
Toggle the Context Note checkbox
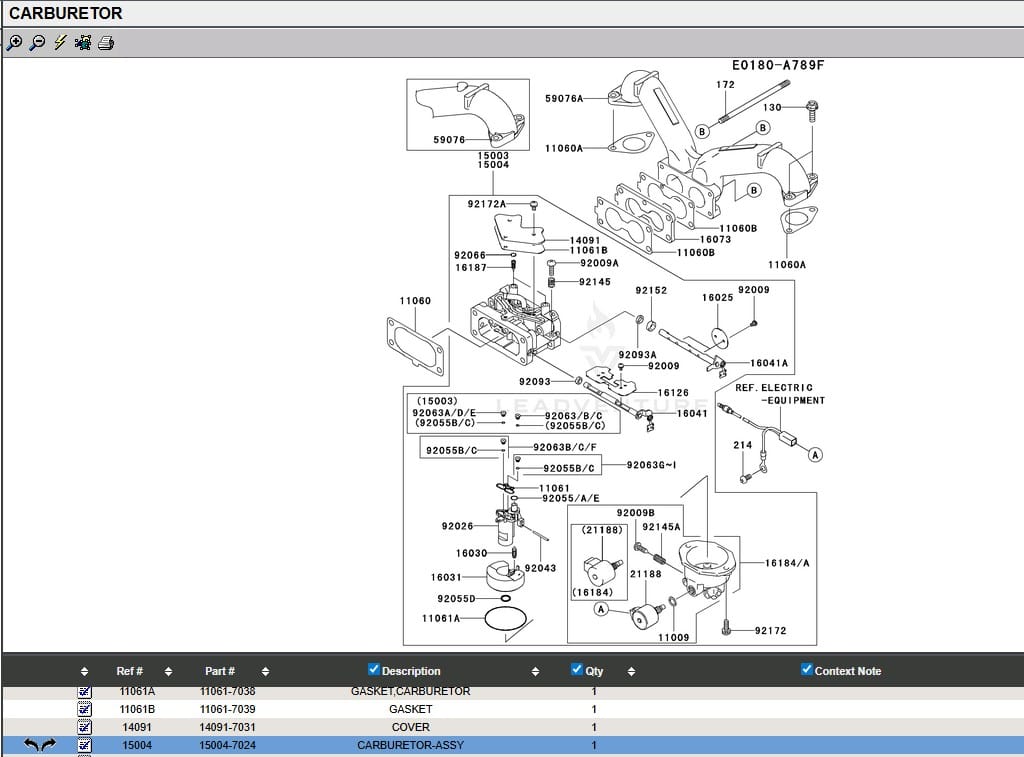[x=807, y=670]
